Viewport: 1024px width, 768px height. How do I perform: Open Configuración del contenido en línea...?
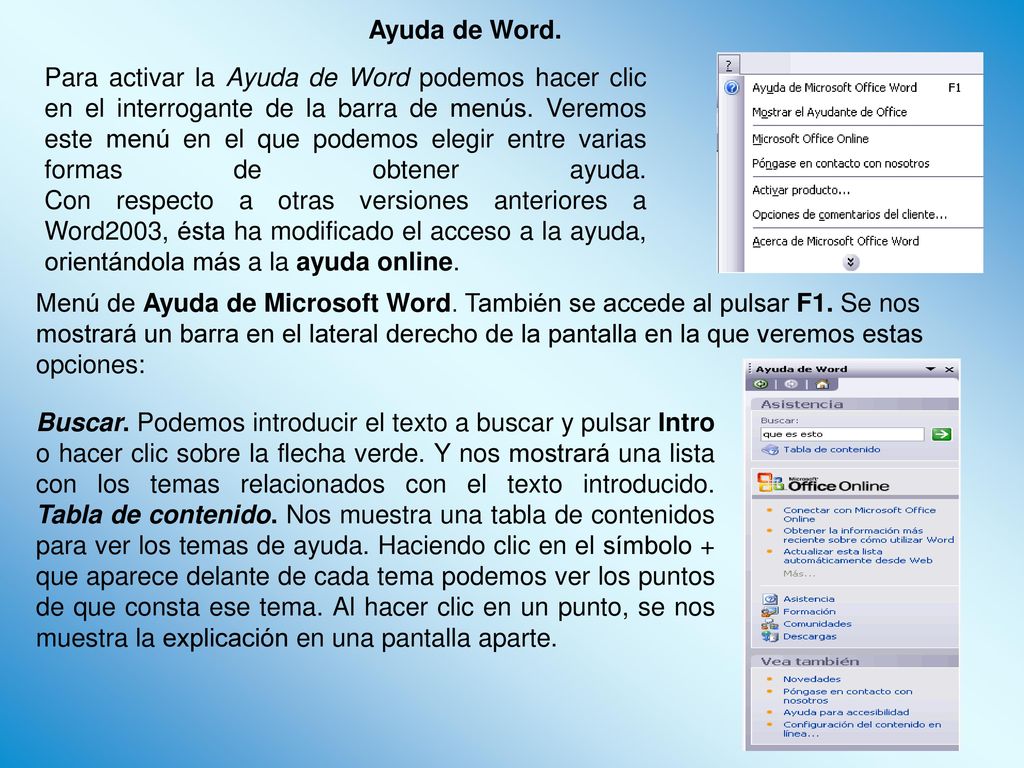pyautogui.click(x=862, y=729)
